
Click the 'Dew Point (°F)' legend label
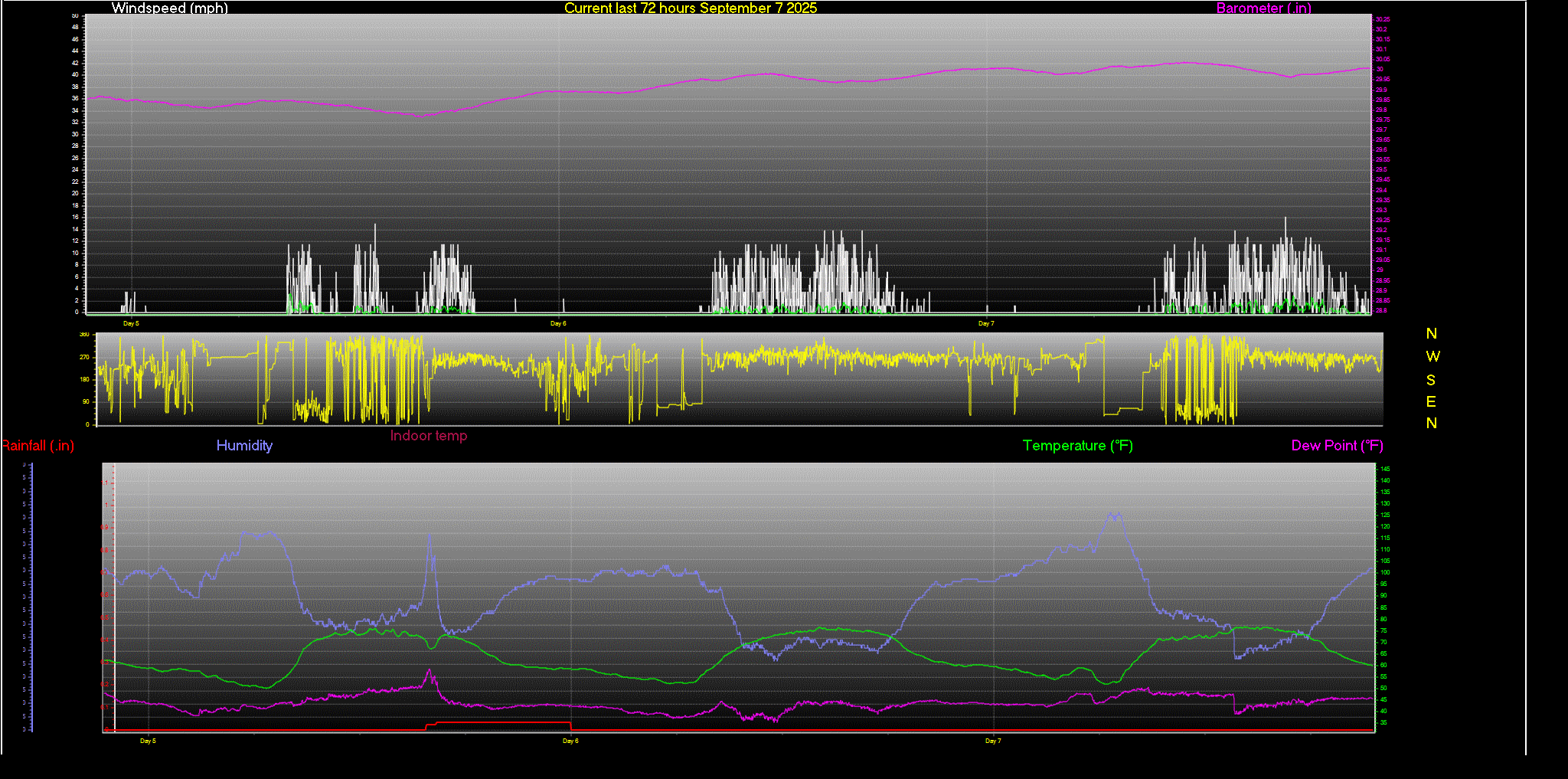click(x=1338, y=445)
